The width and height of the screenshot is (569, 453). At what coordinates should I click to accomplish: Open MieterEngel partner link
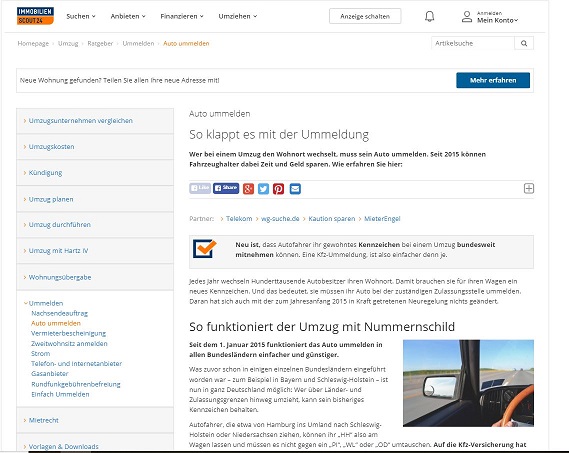click(x=382, y=219)
